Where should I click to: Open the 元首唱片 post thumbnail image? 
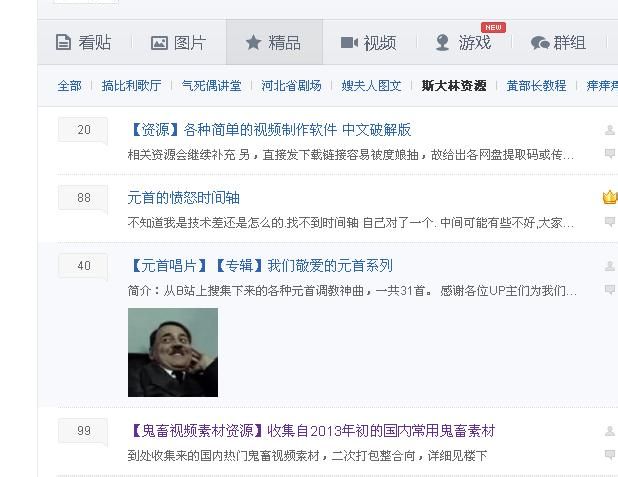pyautogui.click(x=173, y=352)
